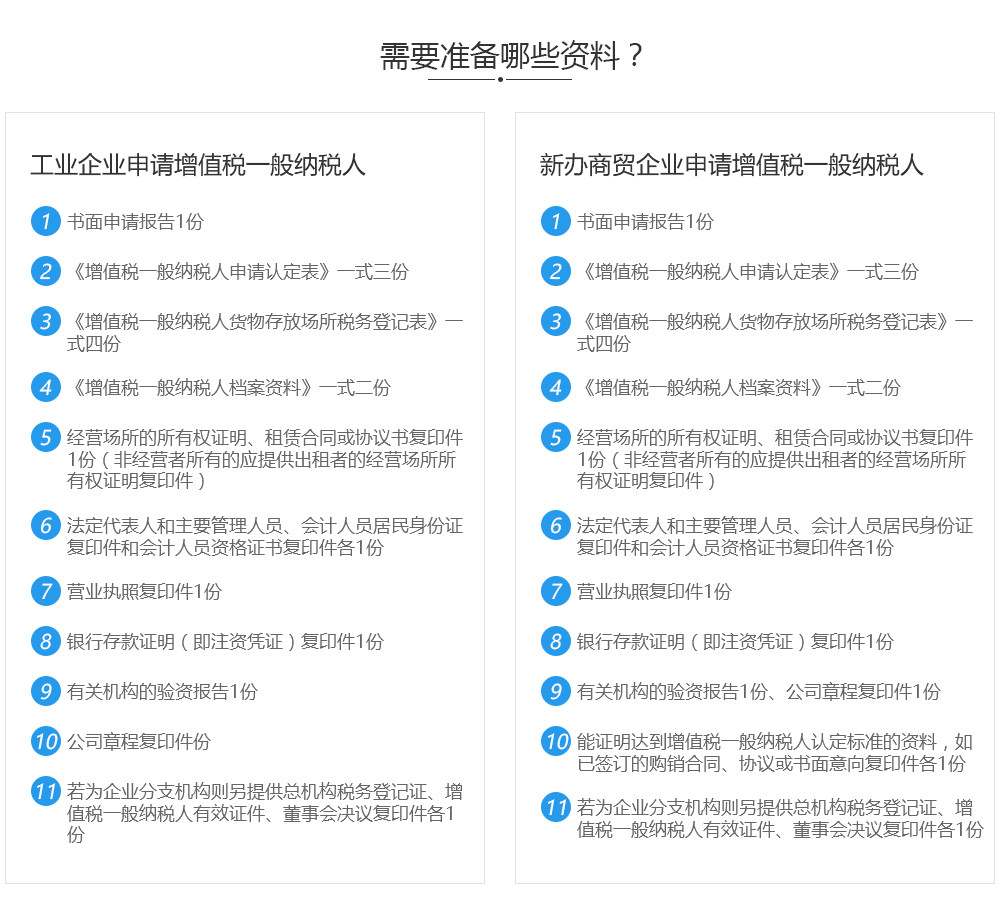Click number 8 badge in 工业企业 list
Screen dimensions: 1000x924
click(x=46, y=641)
